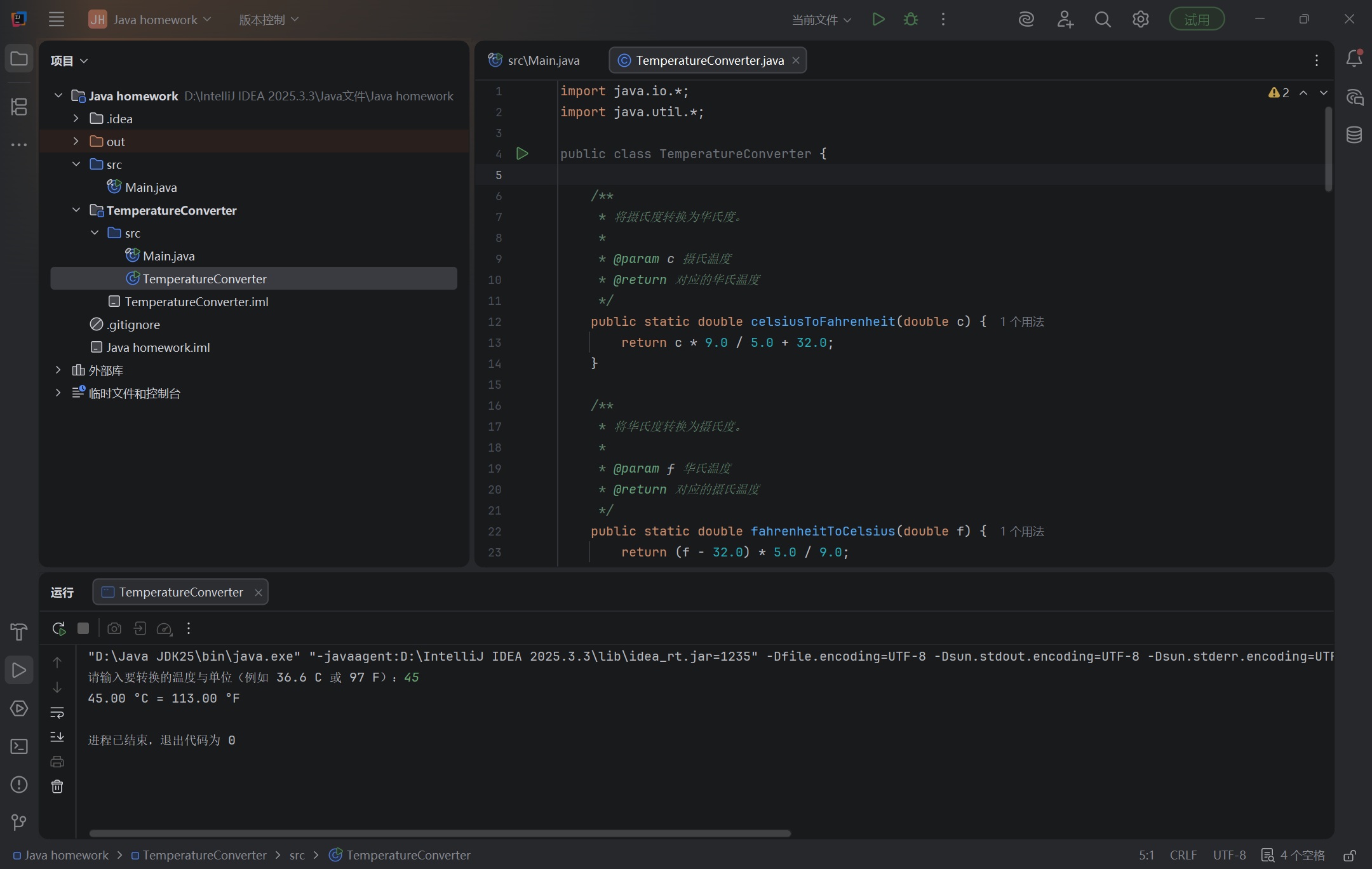Toggle the read-only lock in status bar
Screen dimensions: 1372x869
(1350, 855)
